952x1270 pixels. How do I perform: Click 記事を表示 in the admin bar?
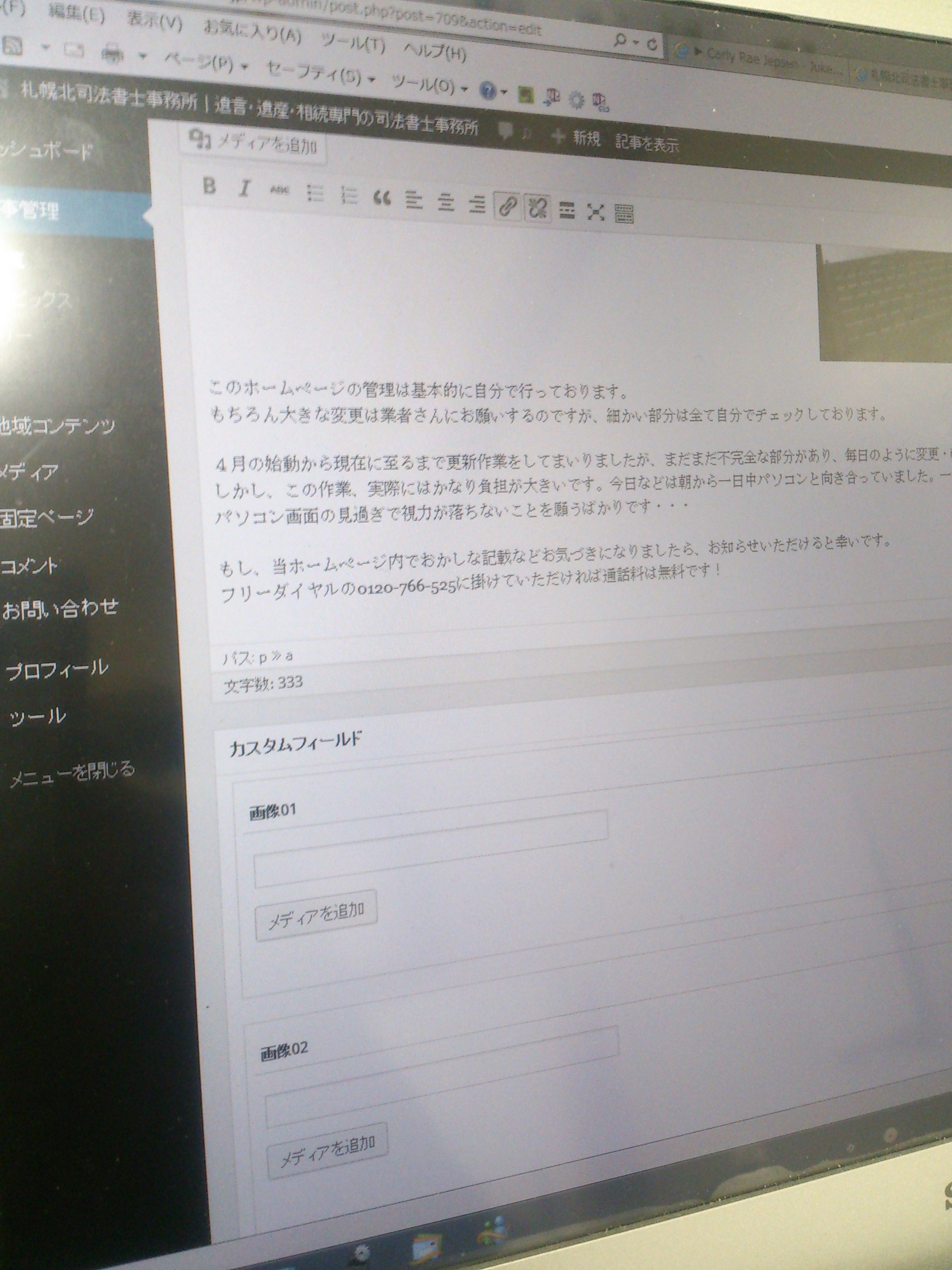(647, 143)
